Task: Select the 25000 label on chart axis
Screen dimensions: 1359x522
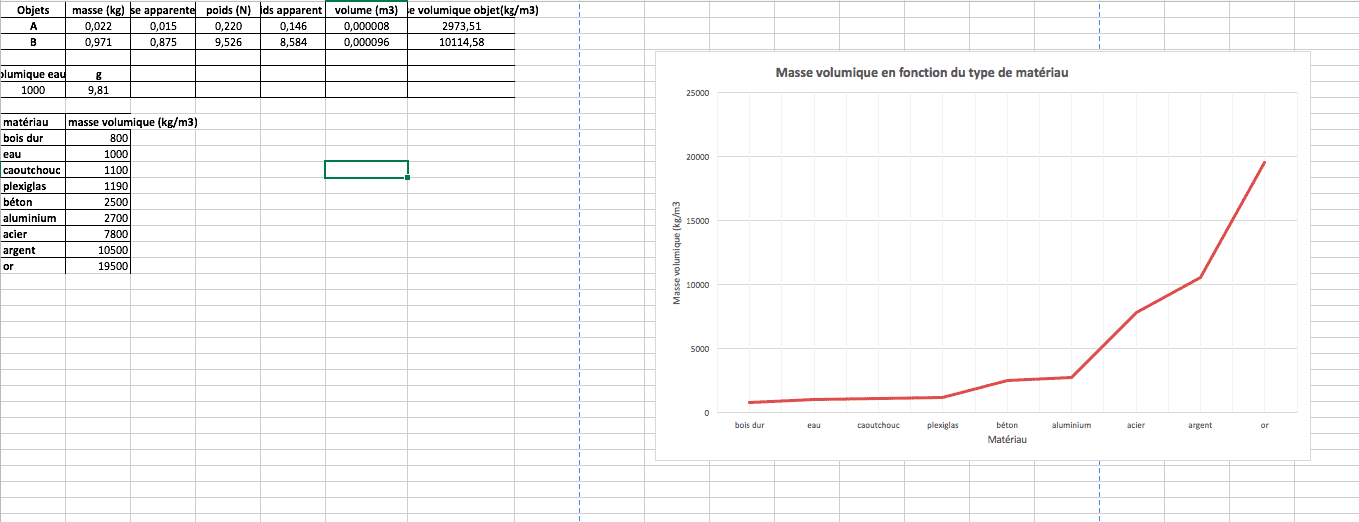Action: (x=697, y=93)
